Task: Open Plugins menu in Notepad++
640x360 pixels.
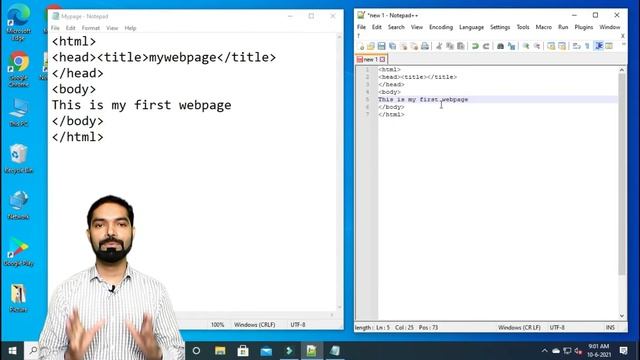Action: [584, 27]
